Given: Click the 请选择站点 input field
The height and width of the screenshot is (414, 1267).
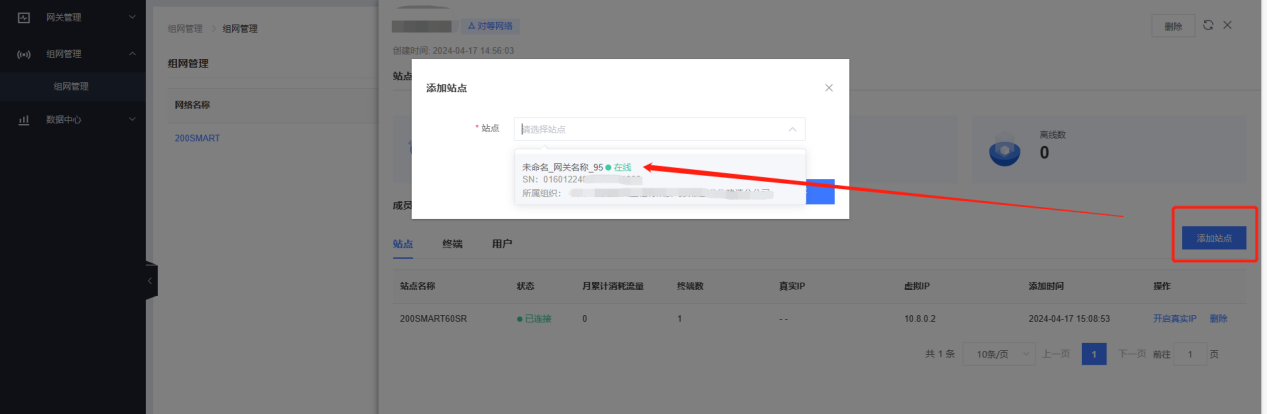Looking at the screenshot, I should tap(659, 129).
